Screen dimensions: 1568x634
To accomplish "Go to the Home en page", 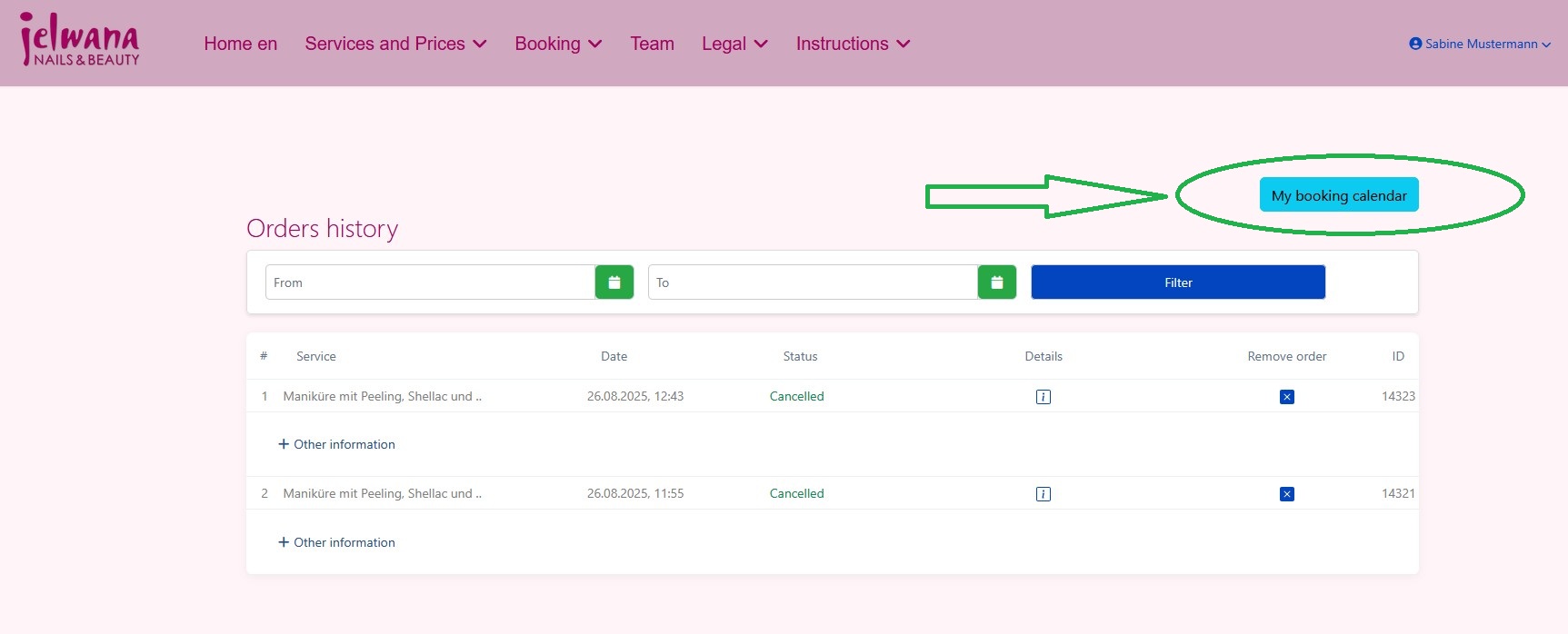I will pos(240,44).
